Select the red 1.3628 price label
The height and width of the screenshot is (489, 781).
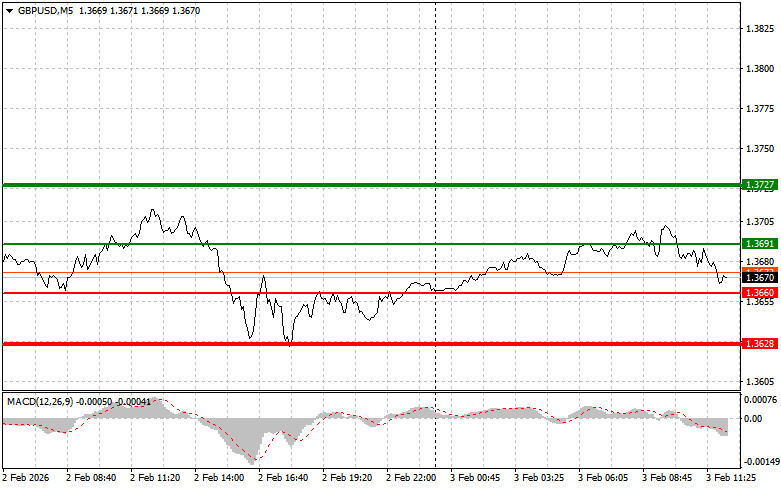click(x=760, y=344)
